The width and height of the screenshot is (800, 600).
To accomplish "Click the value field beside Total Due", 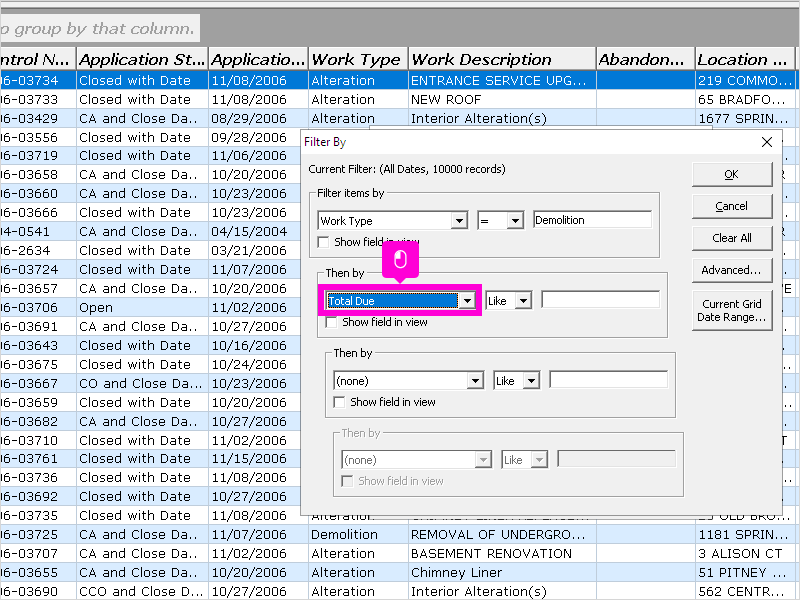I will tap(601, 300).
